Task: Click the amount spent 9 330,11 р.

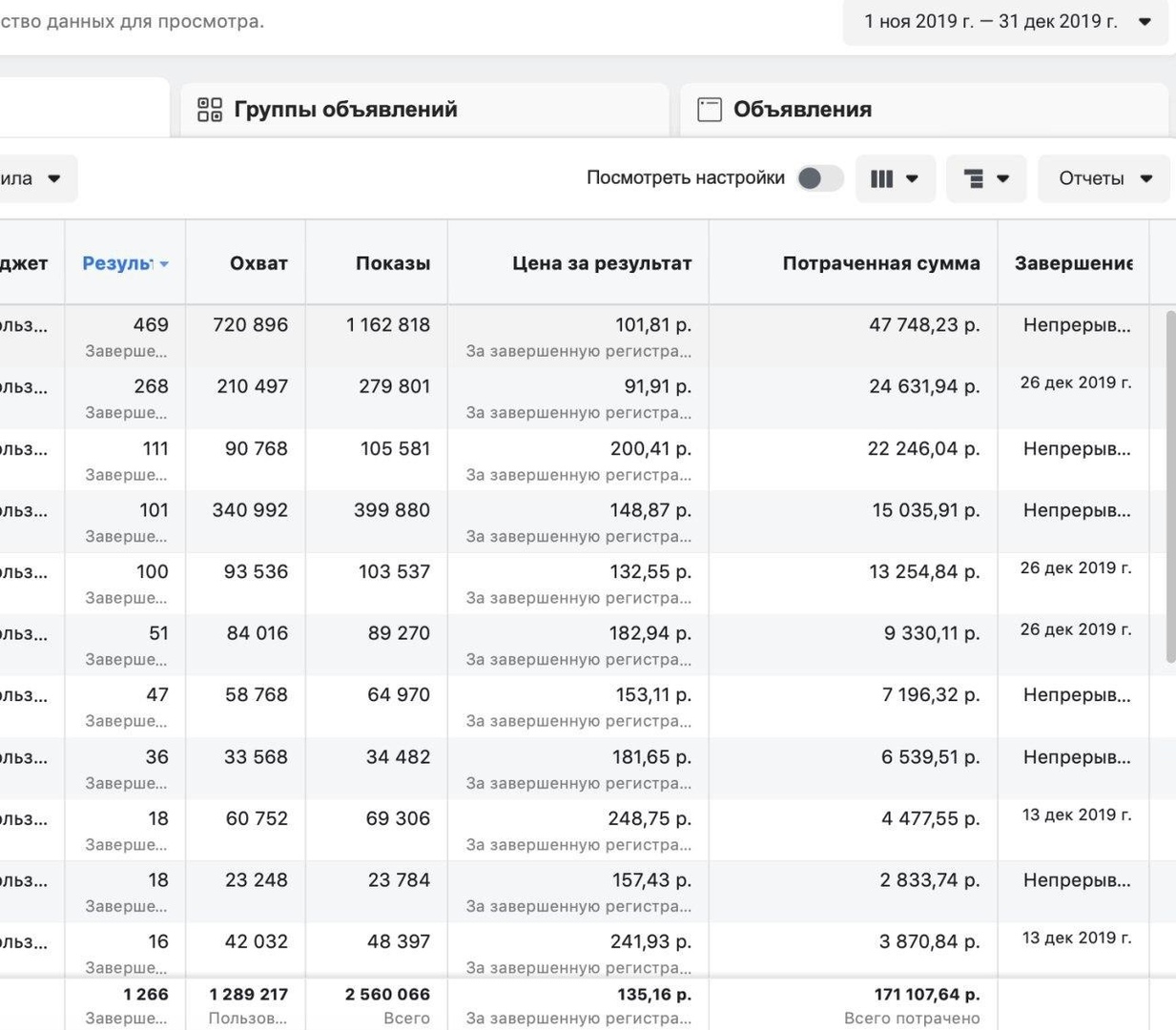Action: click(x=932, y=633)
